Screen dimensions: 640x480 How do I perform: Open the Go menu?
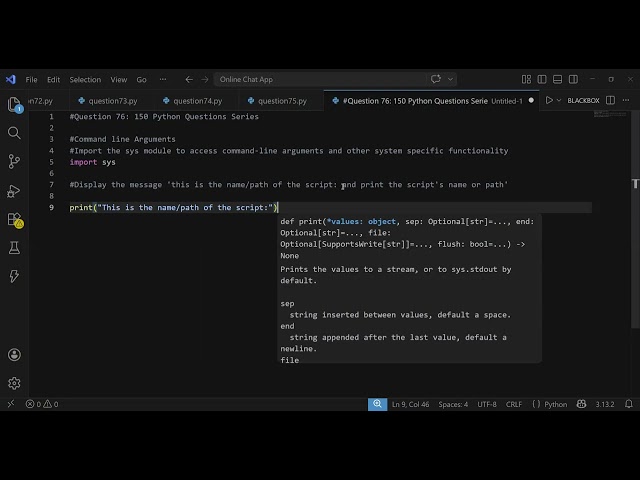(141, 80)
